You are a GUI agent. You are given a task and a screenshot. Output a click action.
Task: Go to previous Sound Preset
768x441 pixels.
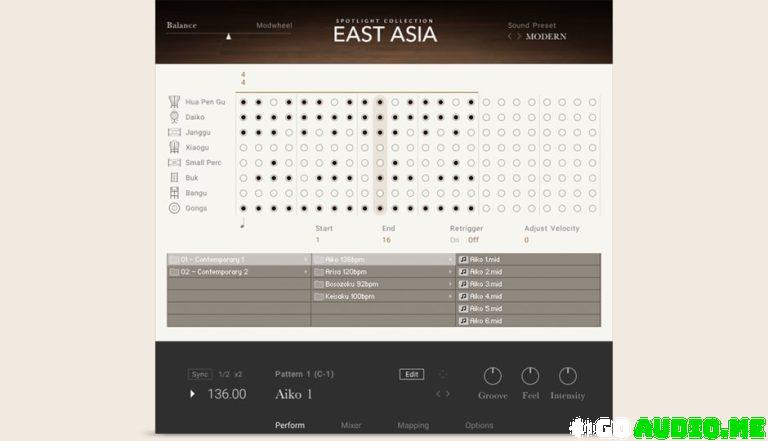(510, 37)
